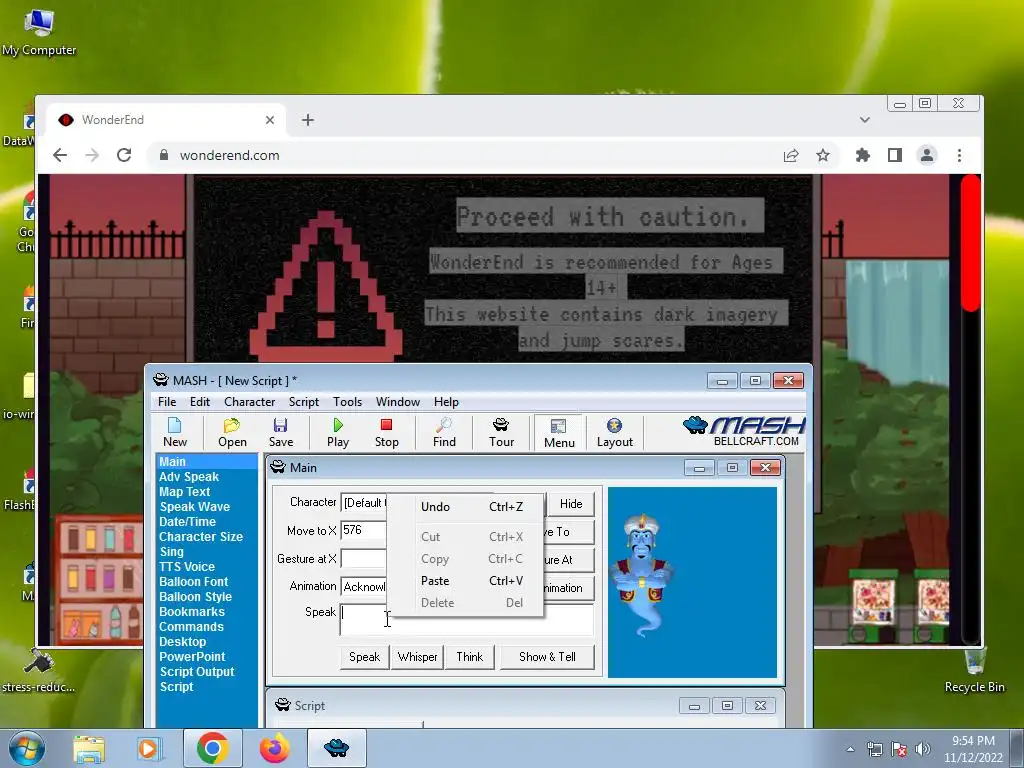The height and width of the screenshot is (768, 1024).
Task: Start the MASH Tour
Action: (502, 432)
